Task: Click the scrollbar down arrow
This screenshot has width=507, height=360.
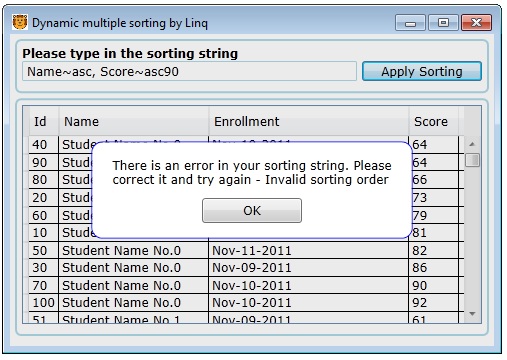Action: (472, 314)
